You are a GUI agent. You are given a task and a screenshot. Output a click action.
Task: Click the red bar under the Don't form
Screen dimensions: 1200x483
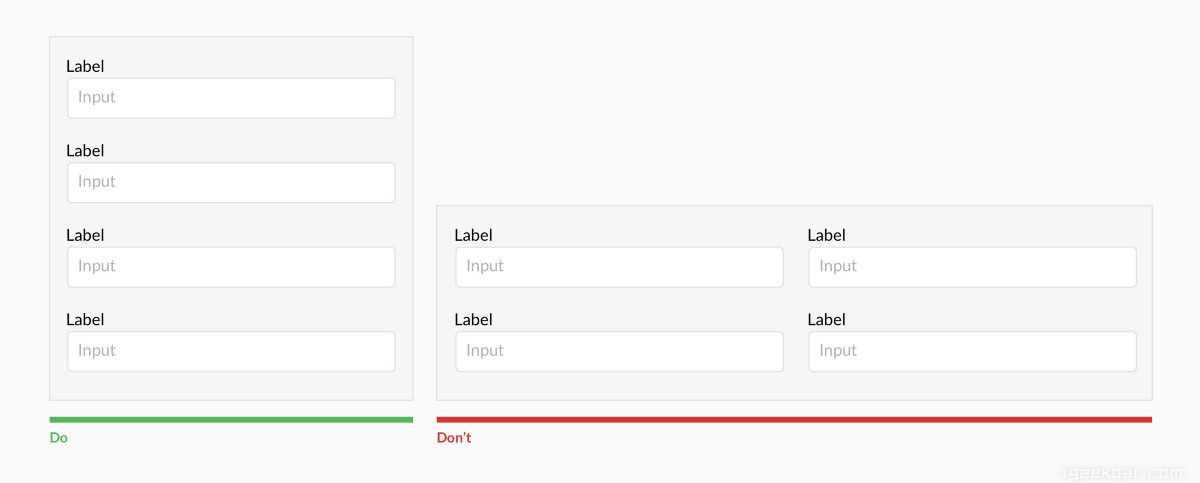click(x=794, y=419)
